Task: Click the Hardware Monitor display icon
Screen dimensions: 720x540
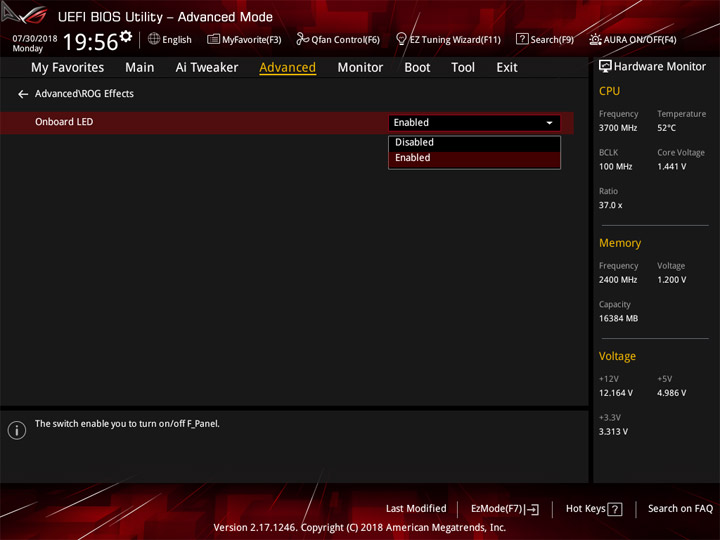Action: coord(605,67)
